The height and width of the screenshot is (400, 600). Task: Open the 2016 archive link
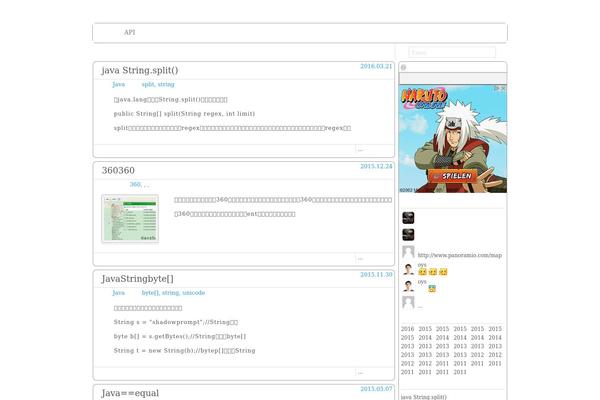click(x=407, y=329)
